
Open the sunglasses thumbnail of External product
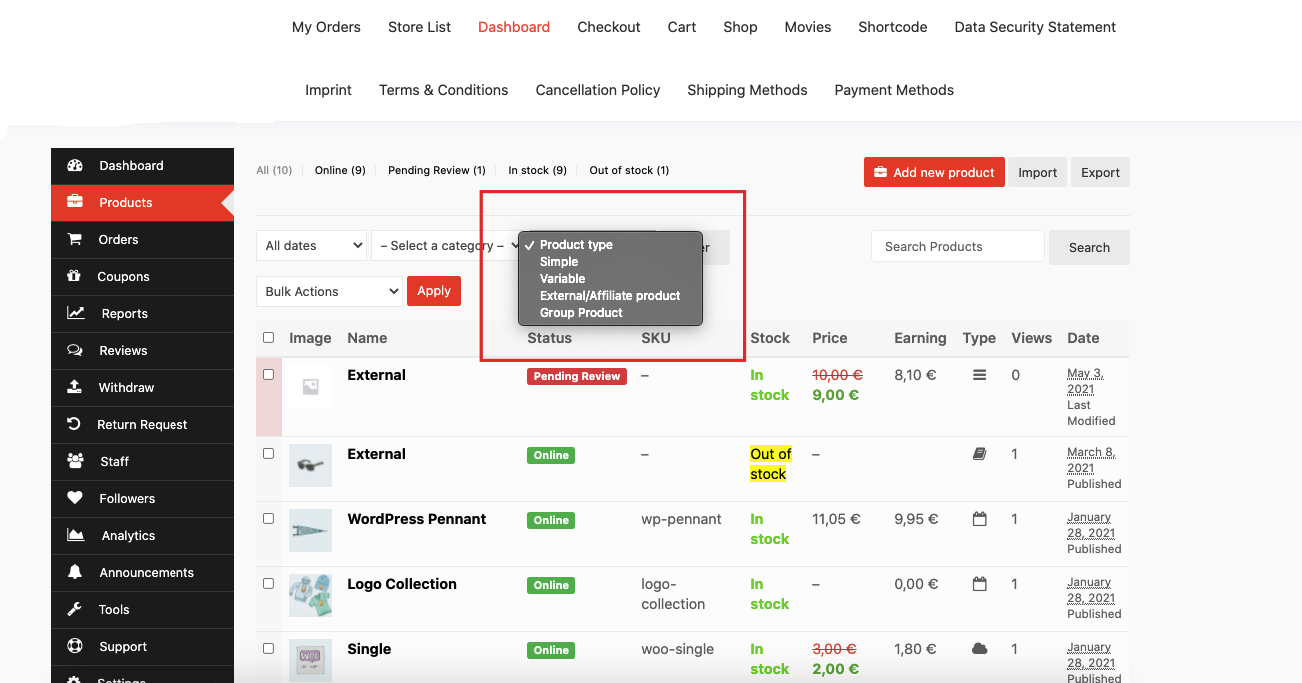coord(310,465)
